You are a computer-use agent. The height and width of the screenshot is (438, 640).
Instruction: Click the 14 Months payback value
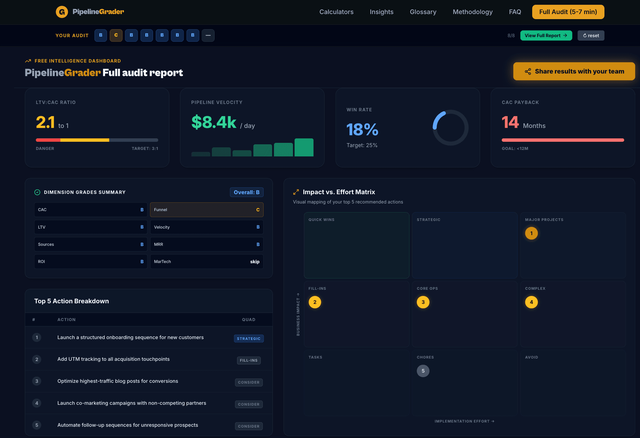(523, 122)
